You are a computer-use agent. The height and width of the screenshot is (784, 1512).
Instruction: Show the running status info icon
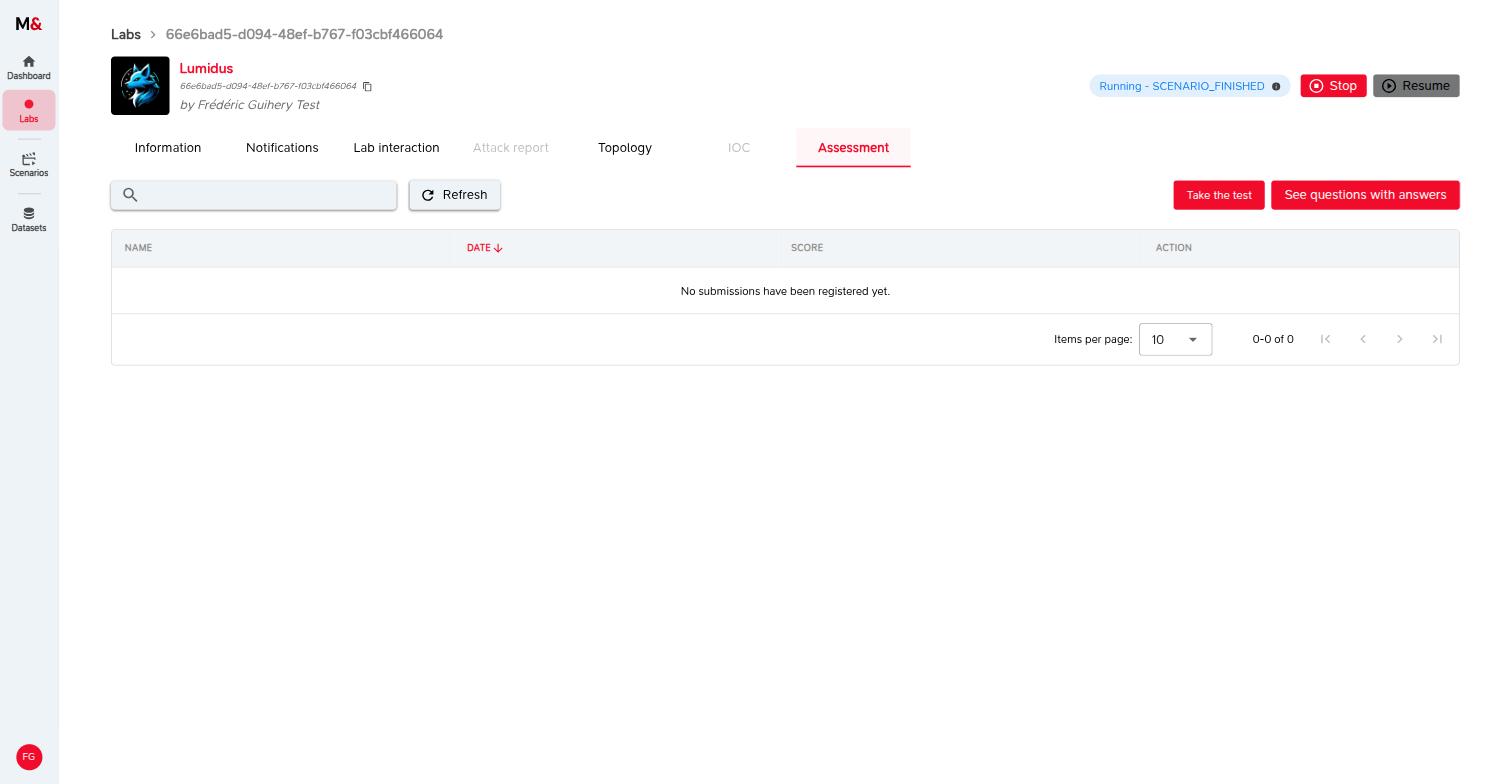[1276, 86]
